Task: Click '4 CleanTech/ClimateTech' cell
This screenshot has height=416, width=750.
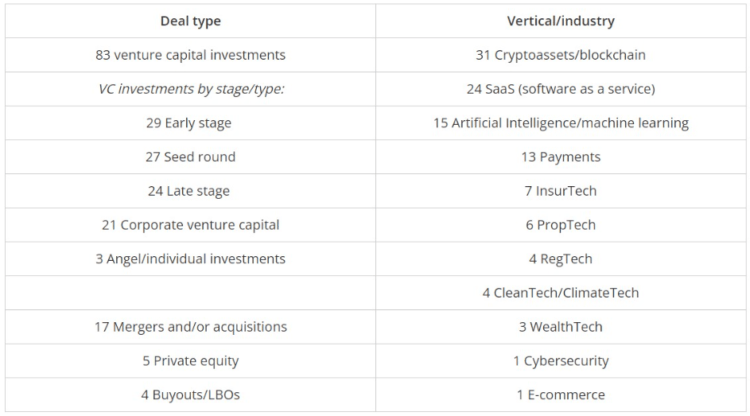Action: (560, 293)
